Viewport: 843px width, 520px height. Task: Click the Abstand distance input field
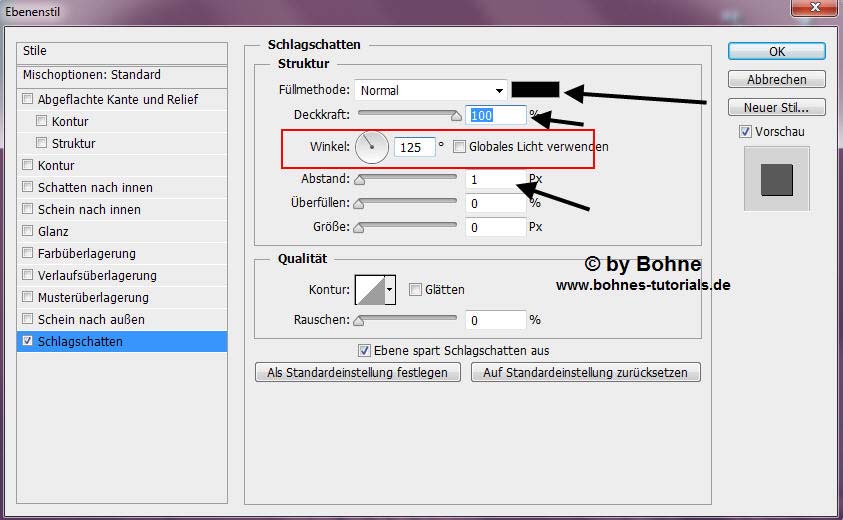point(495,179)
